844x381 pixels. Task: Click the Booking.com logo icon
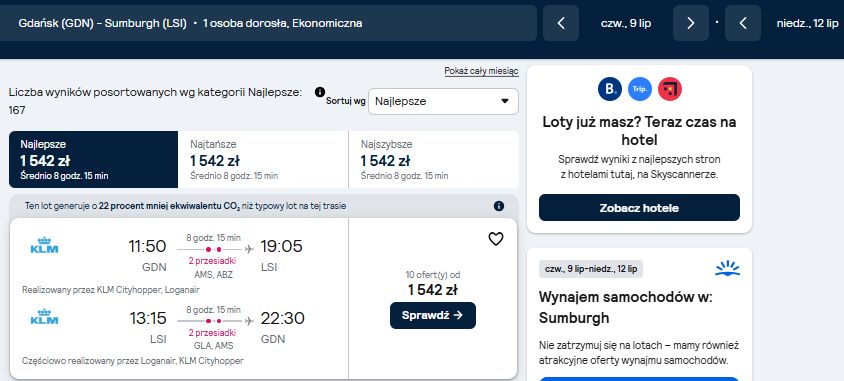610,89
